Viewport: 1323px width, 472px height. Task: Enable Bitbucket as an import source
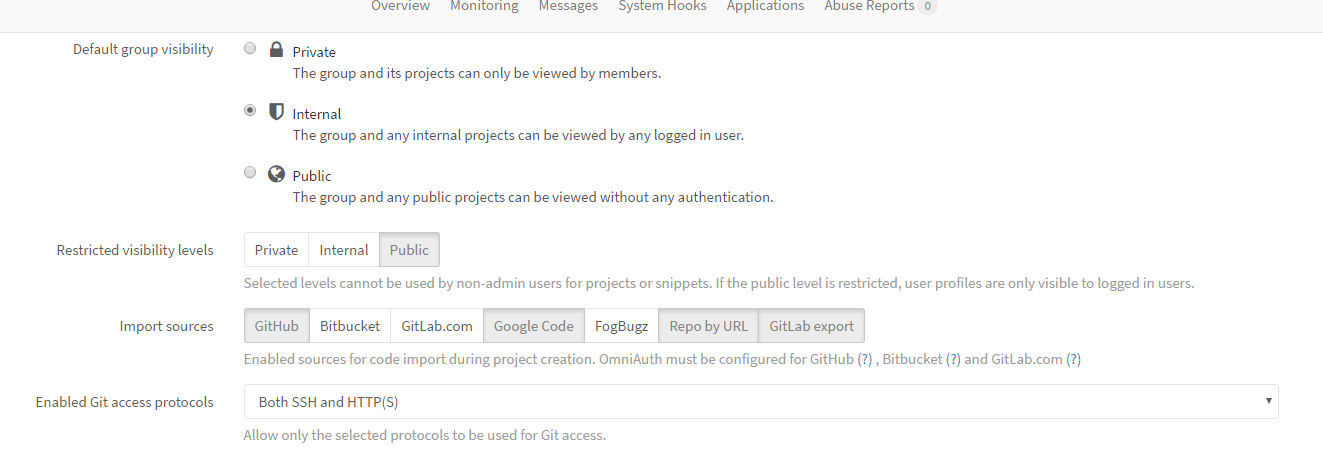click(x=350, y=326)
